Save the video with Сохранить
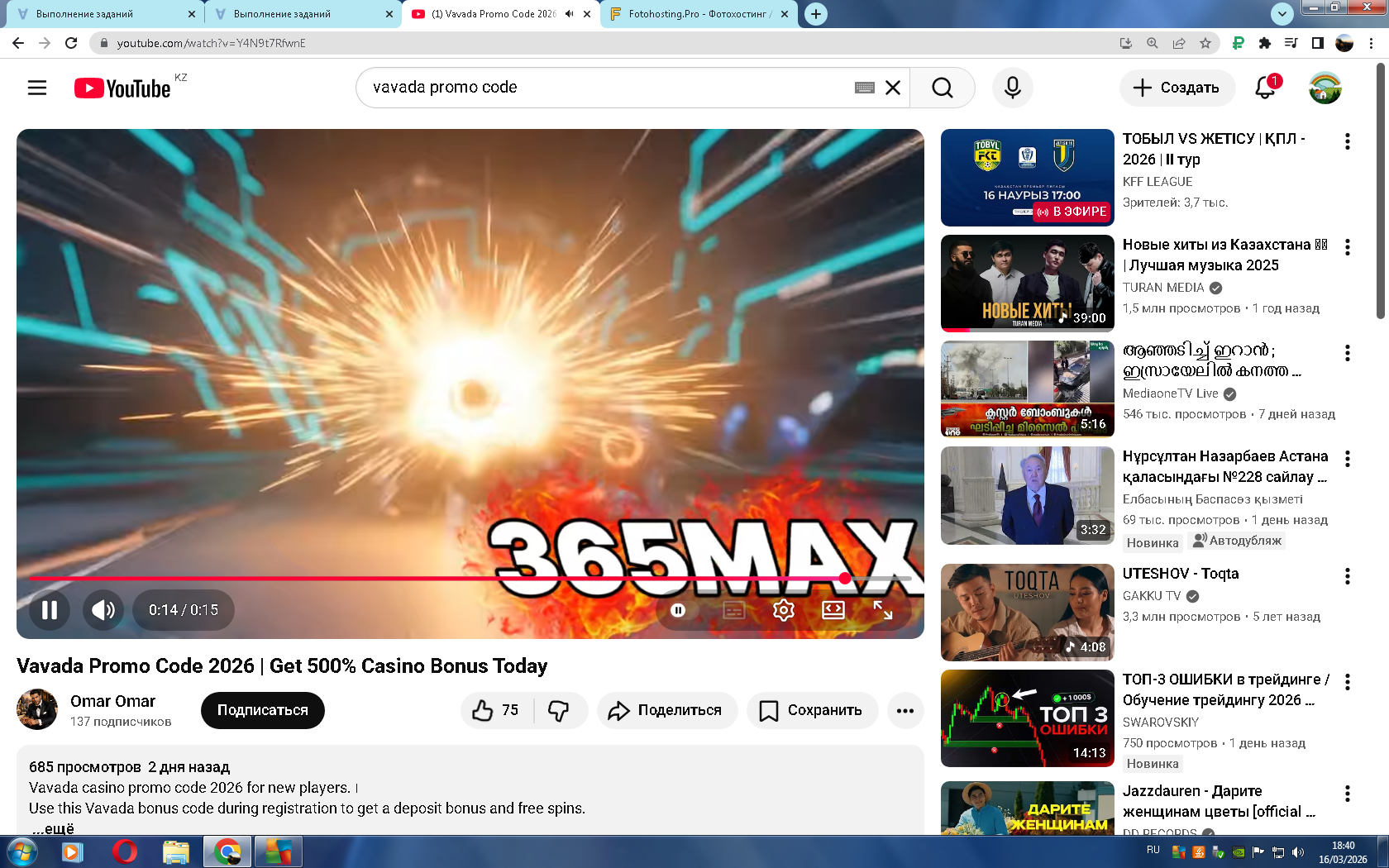1389x868 pixels. point(812,710)
